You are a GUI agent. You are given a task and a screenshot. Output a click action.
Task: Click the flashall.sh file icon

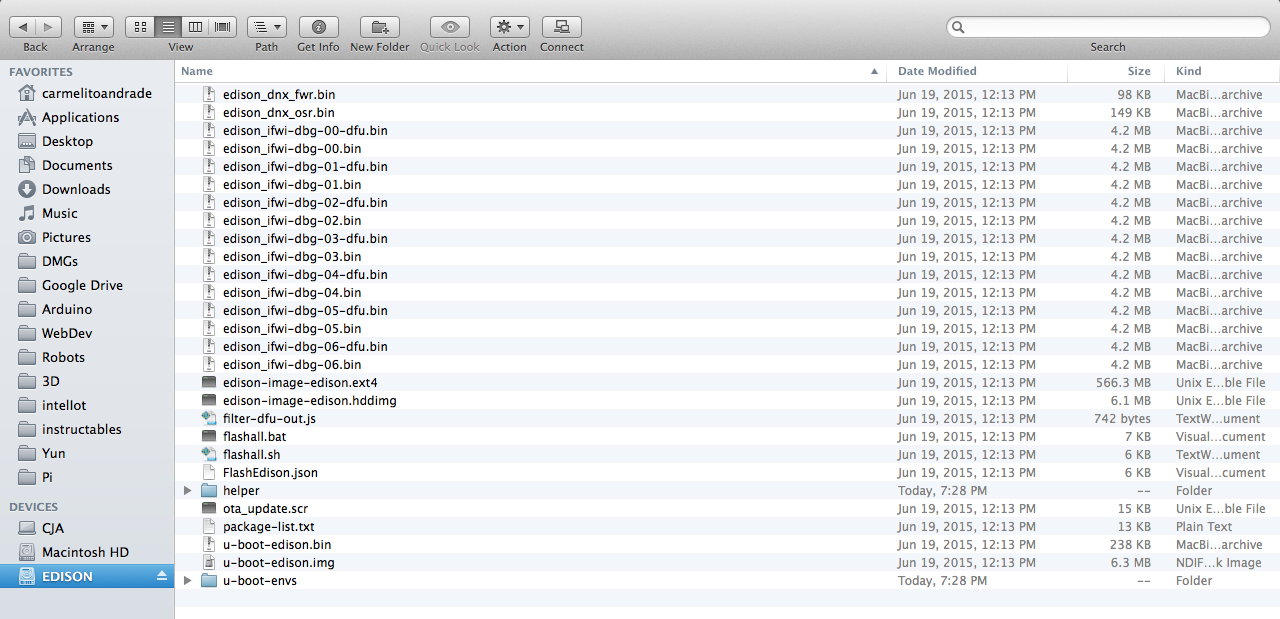click(x=209, y=454)
